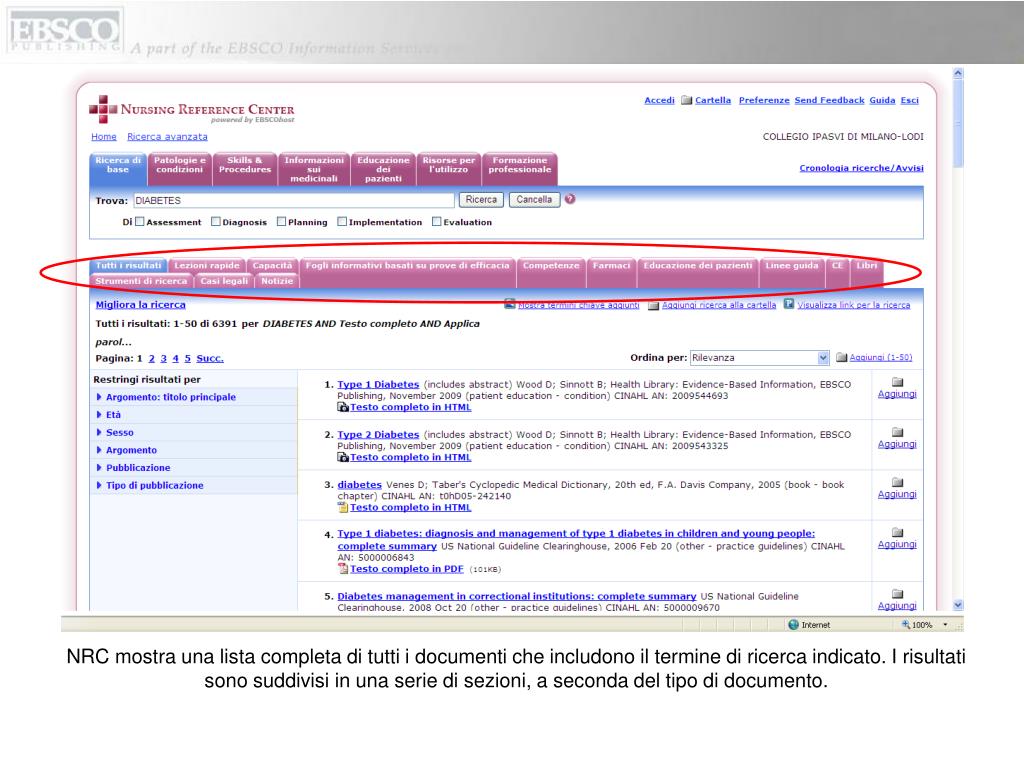This screenshot has height=768, width=1024.
Task: Show the Lezioni rapide results tab
Action: pyautogui.click(x=206, y=266)
